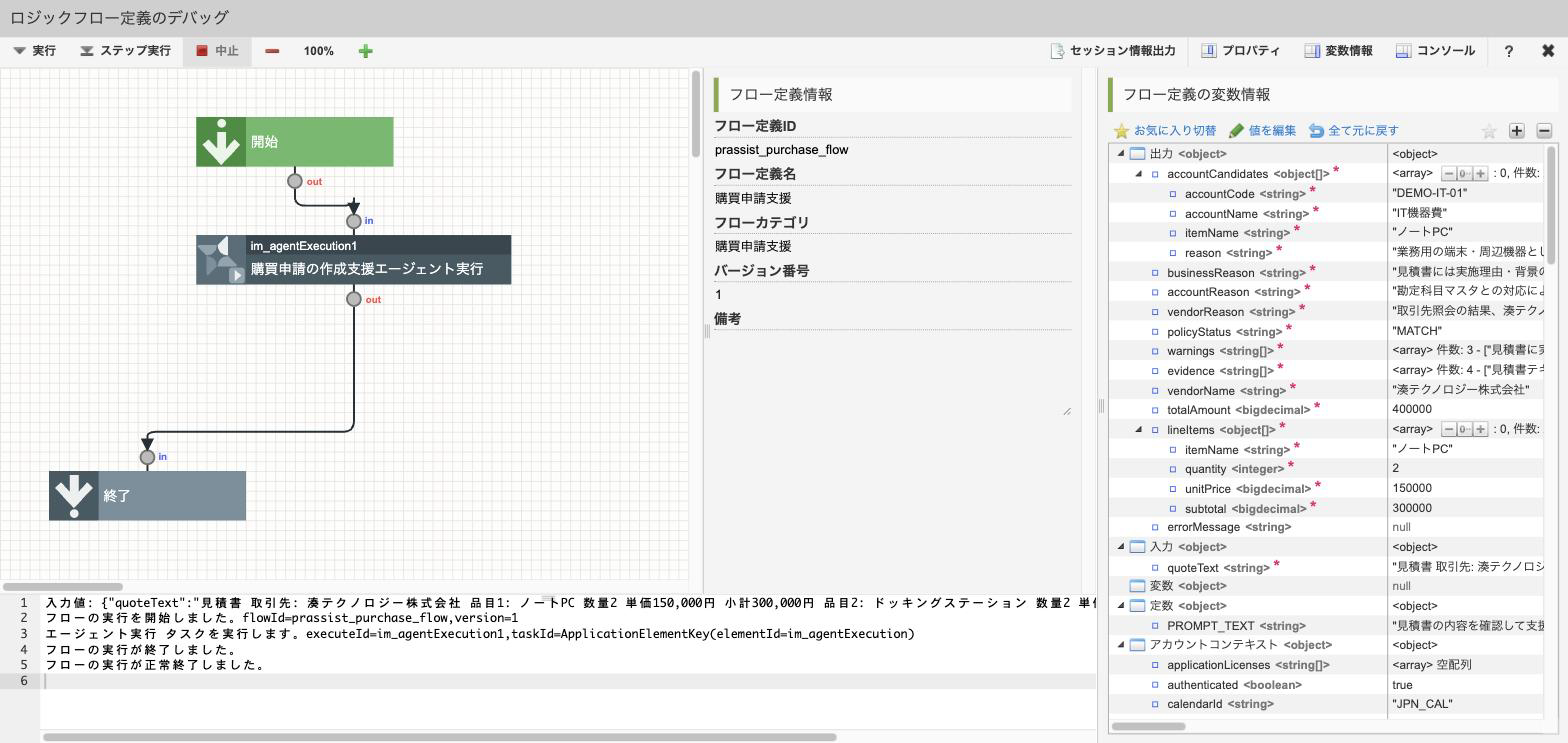Toggle the コンソール panel
The height and width of the screenshot is (743, 1568).
1435,51
